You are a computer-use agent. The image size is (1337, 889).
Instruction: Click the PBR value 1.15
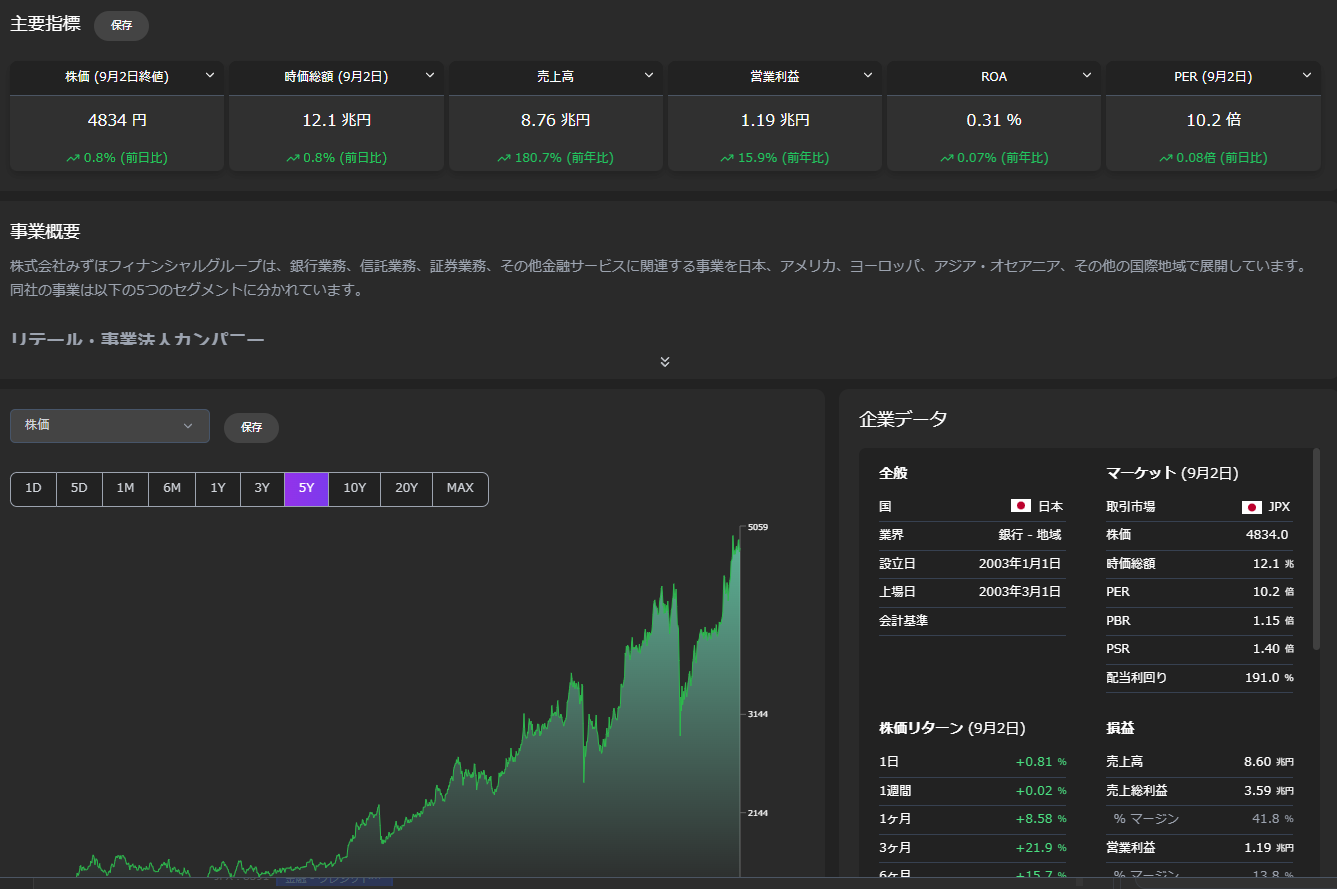[1266, 621]
